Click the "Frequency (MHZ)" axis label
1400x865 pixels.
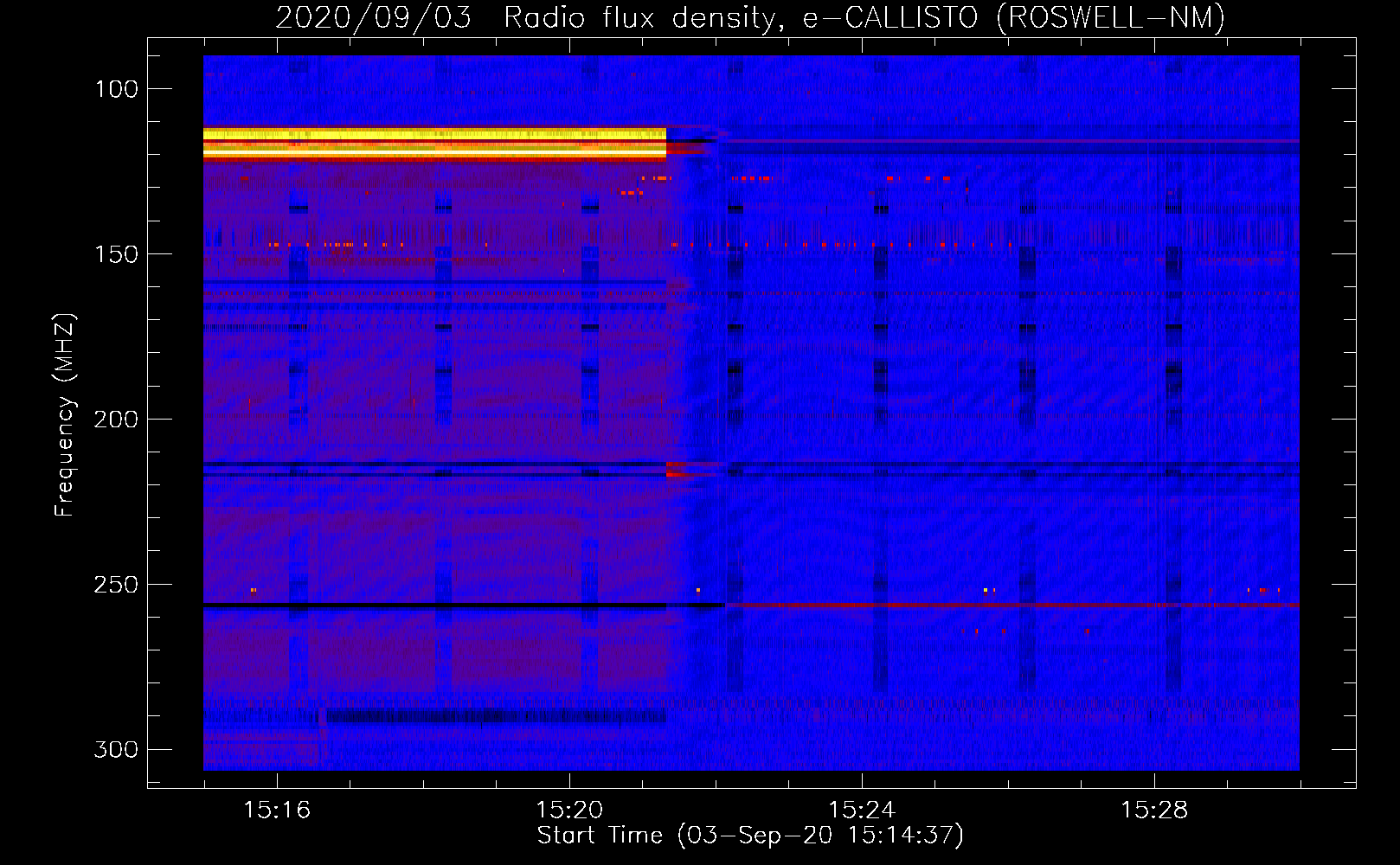pos(65,415)
